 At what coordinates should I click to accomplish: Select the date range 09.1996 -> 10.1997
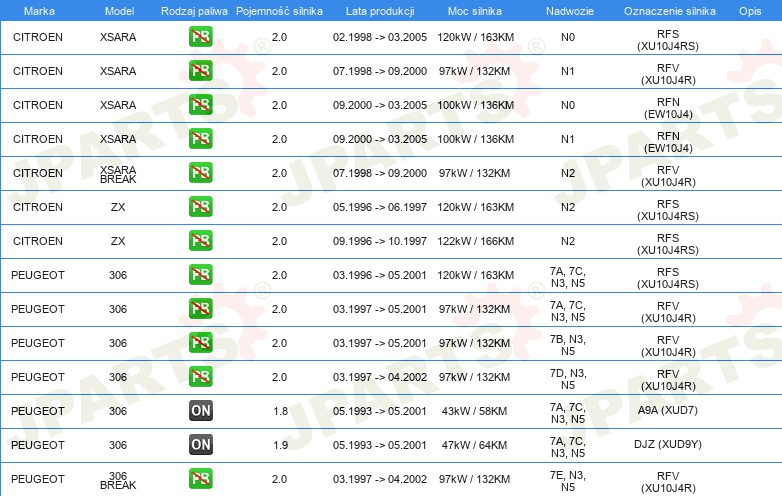point(380,241)
